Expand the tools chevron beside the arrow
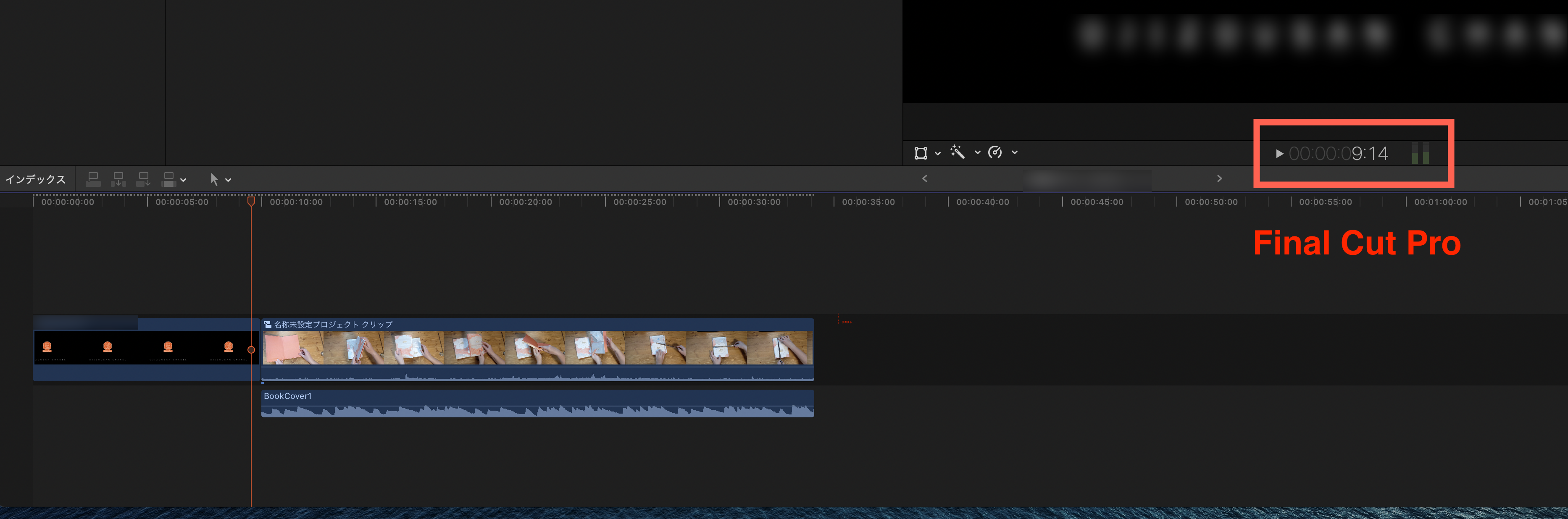This screenshot has height=519, width=1568. pos(228,180)
